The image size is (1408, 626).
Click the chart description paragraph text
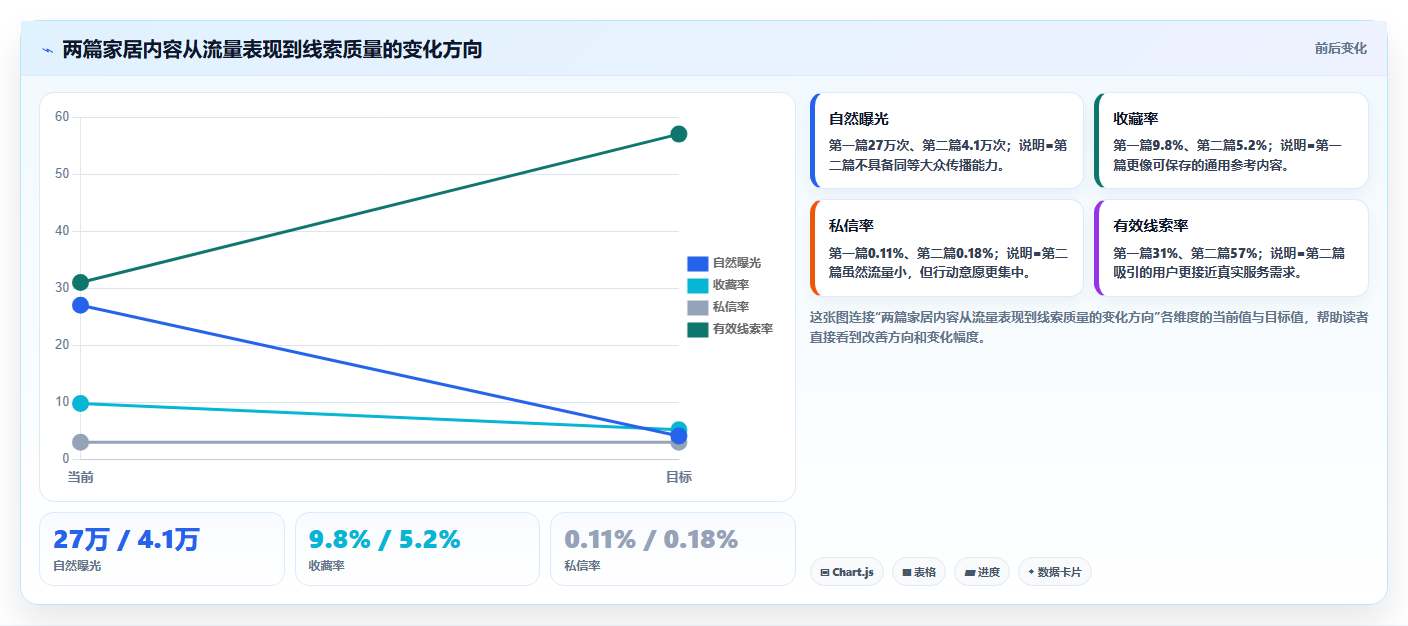click(1089, 327)
